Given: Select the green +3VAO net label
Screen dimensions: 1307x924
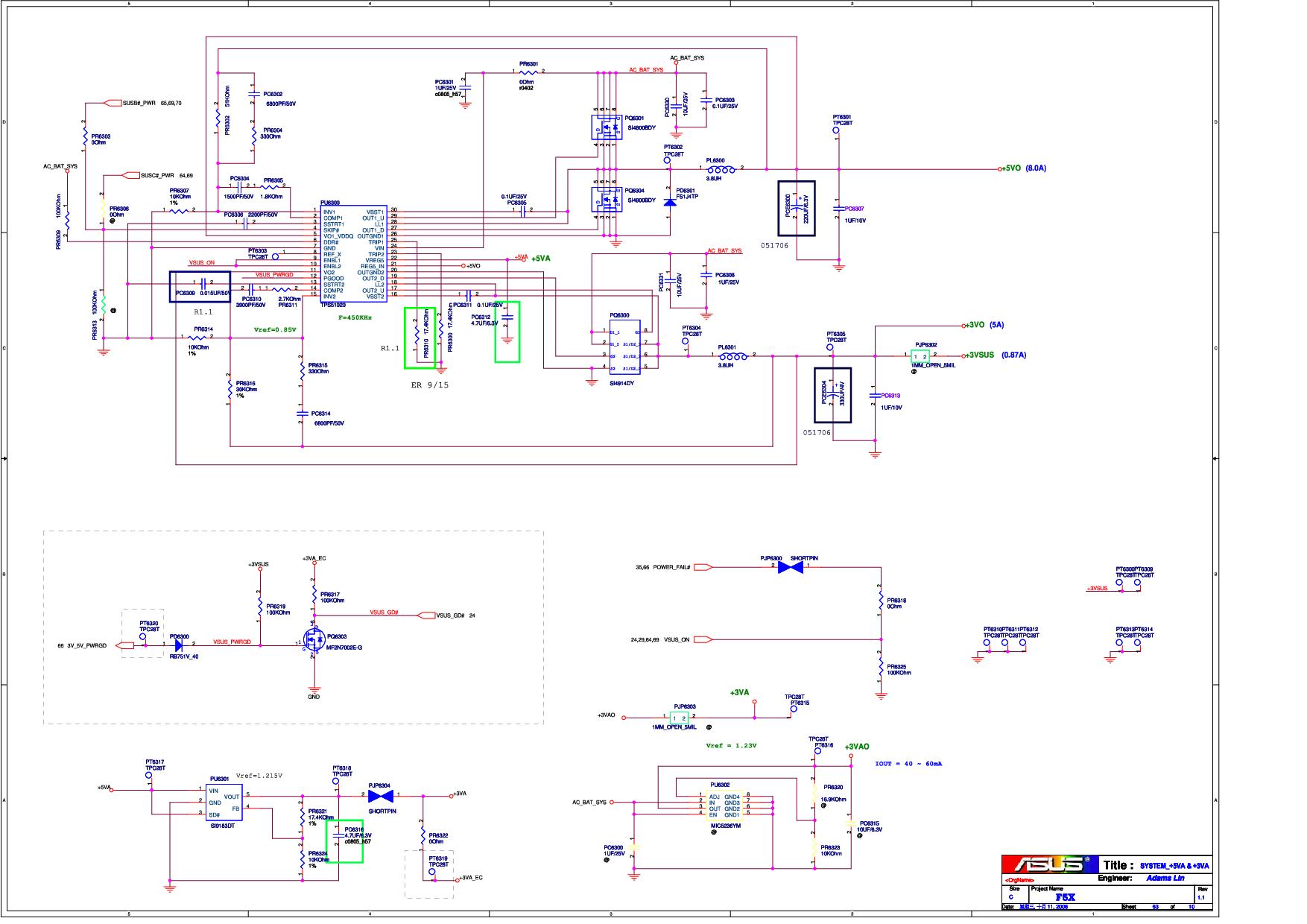Looking at the screenshot, I should pyautogui.click(x=856, y=747).
